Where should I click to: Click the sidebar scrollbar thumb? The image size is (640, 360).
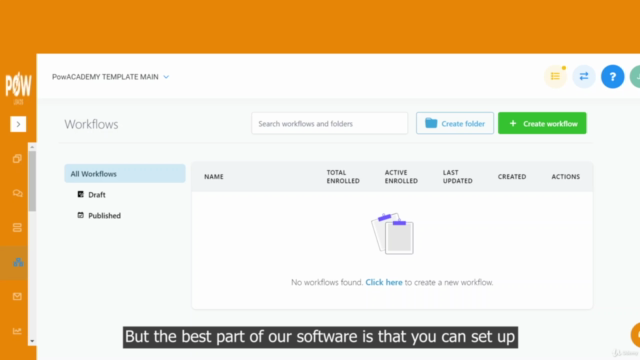[32, 181]
